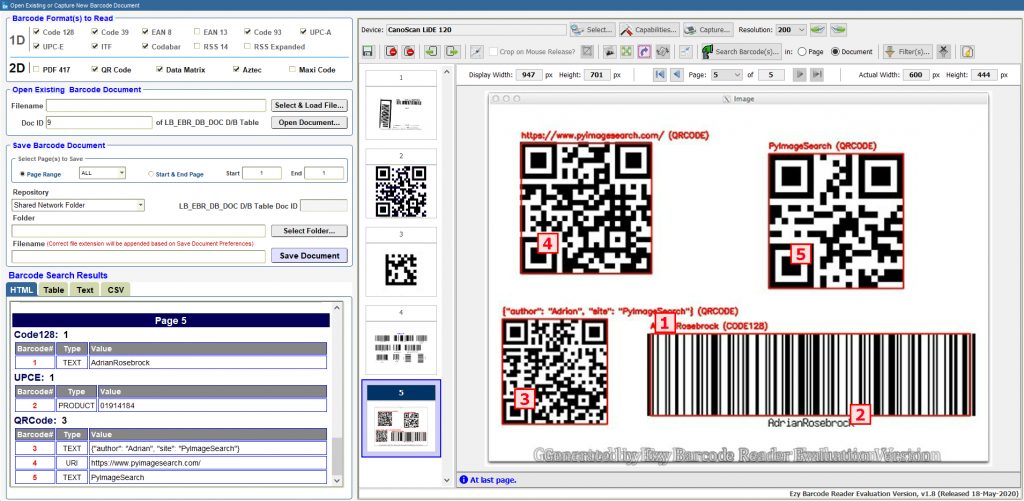Toggle the Code 39 checkbox
The width and height of the screenshot is (1024, 501).
pyautogui.click(x=95, y=31)
